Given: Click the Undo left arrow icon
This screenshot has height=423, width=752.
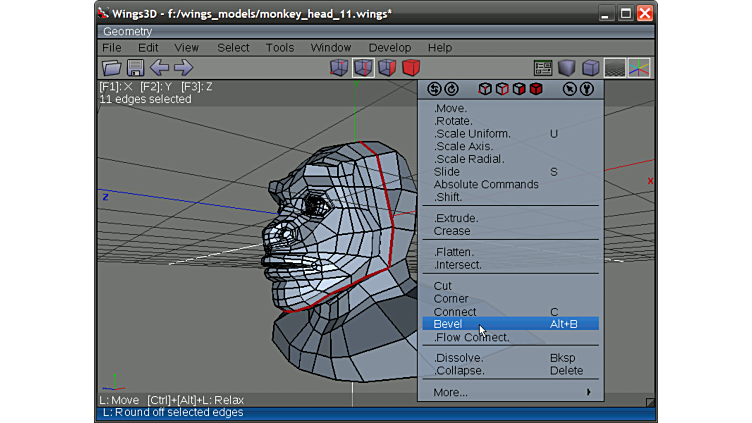Looking at the screenshot, I should coord(159,68).
